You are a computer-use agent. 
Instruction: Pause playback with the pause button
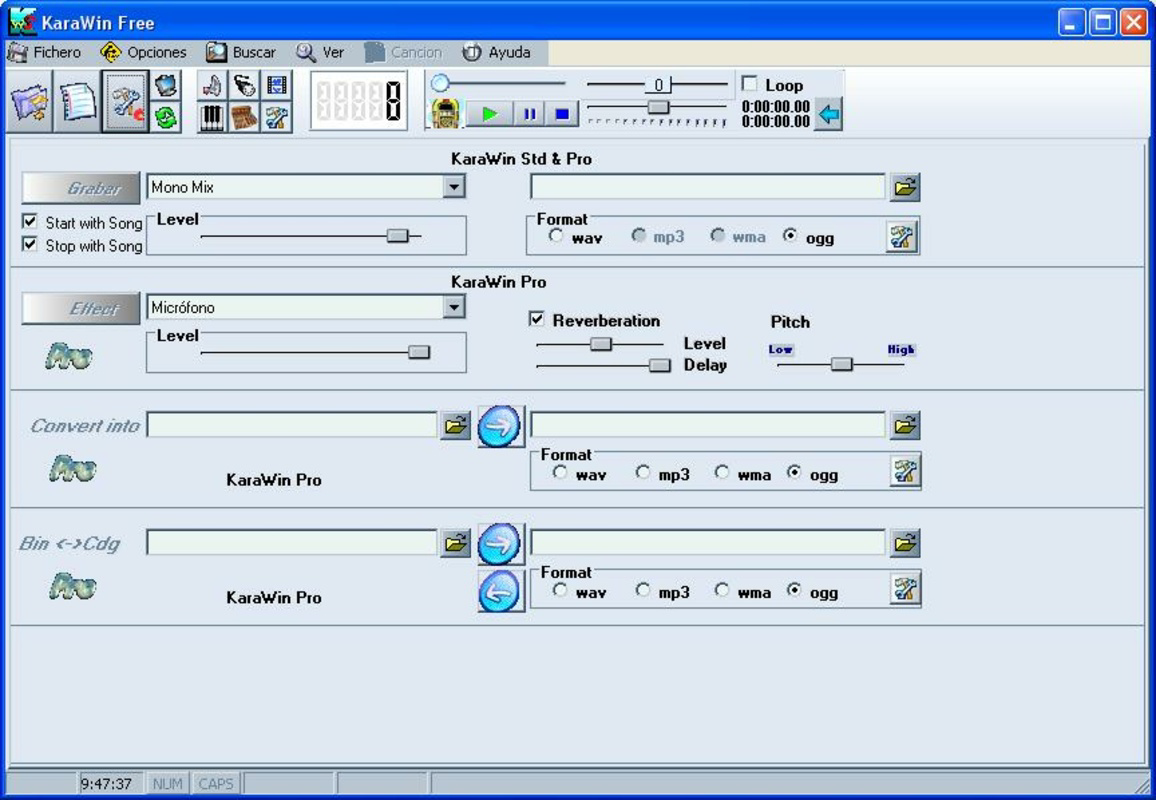click(529, 114)
